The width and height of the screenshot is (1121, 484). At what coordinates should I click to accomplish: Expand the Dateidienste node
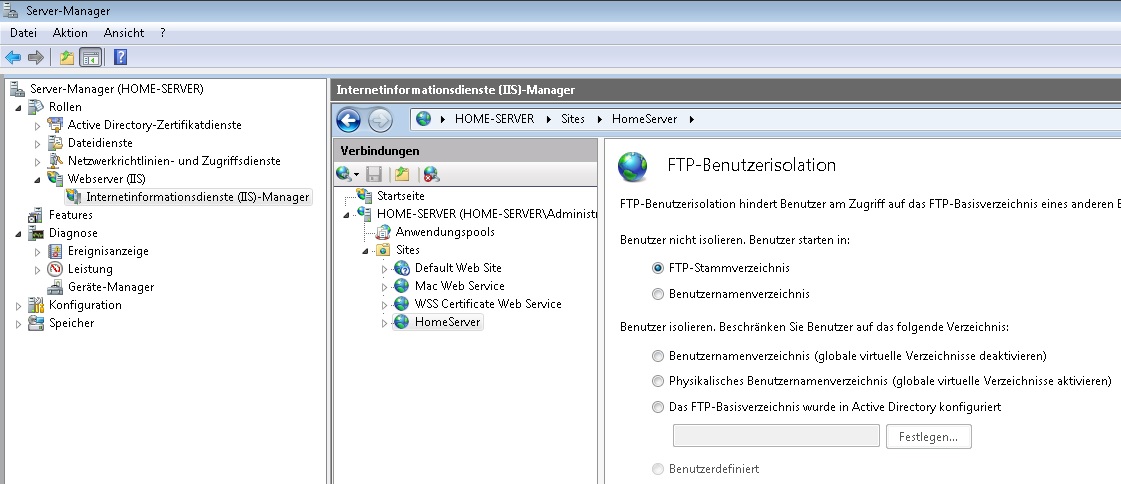click(x=38, y=143)
